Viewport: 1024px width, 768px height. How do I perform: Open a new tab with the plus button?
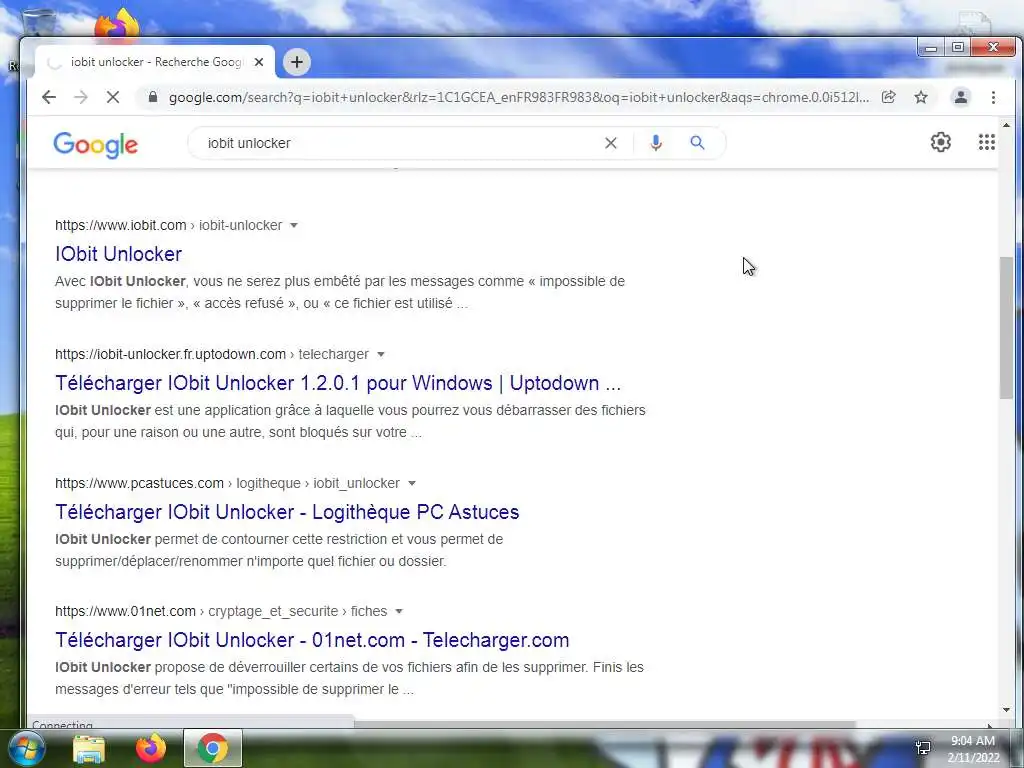click(x=296, y=62)
